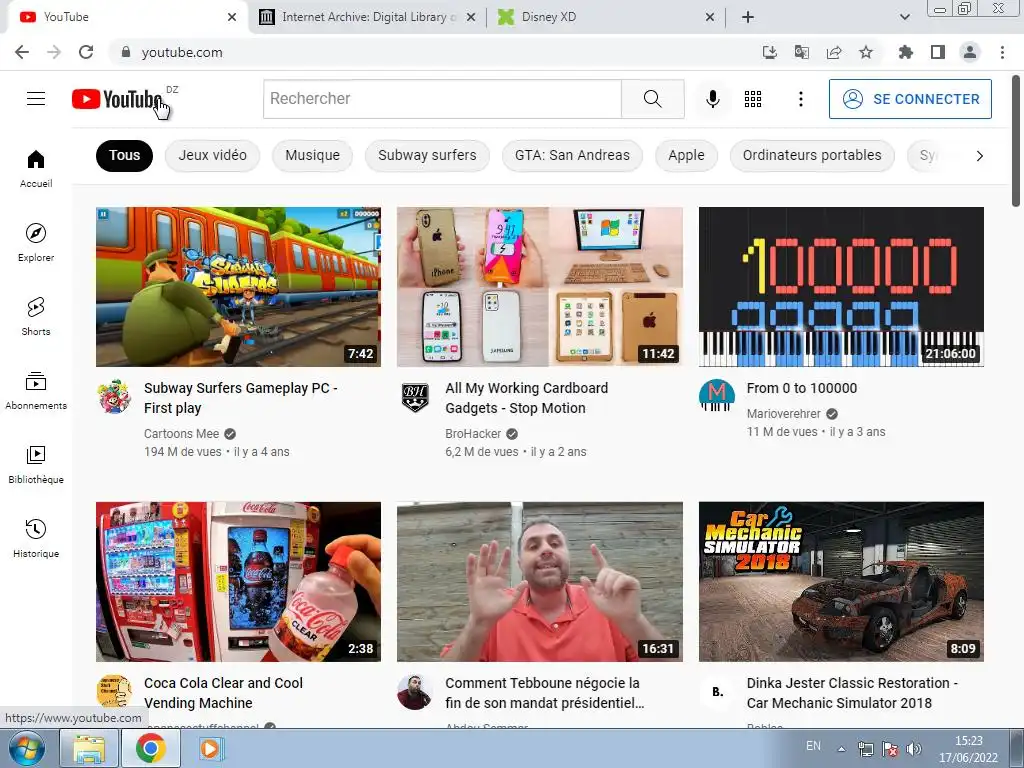The image size is (1024, 768).
Task: Play the 100000 piano thumbnail
Action: point(841,287)
